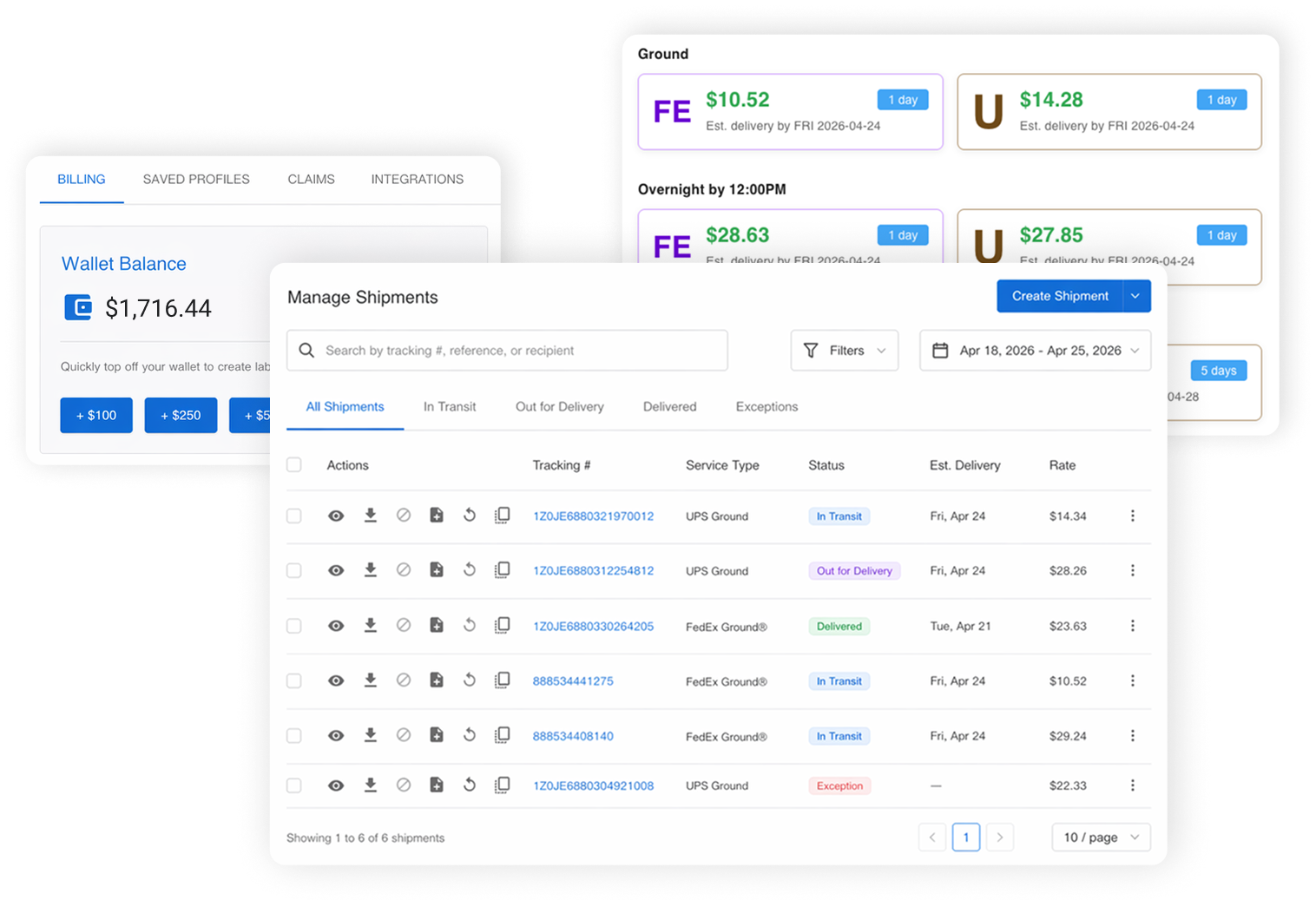Select page 1 in pagination
This screenshot has width=1316, height=907.
pos(966,838)
